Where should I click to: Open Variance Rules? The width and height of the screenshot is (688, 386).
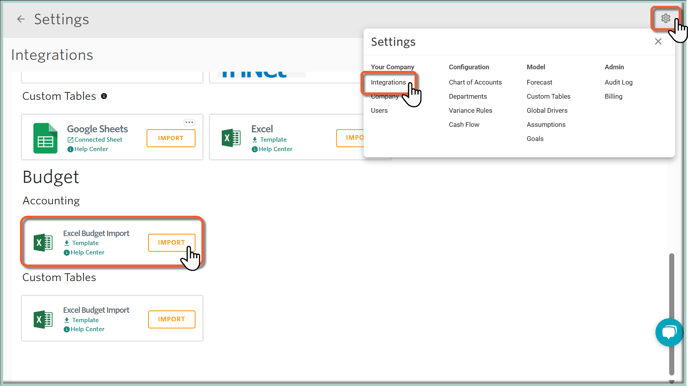pyautogui.click(x=470, y=111)
